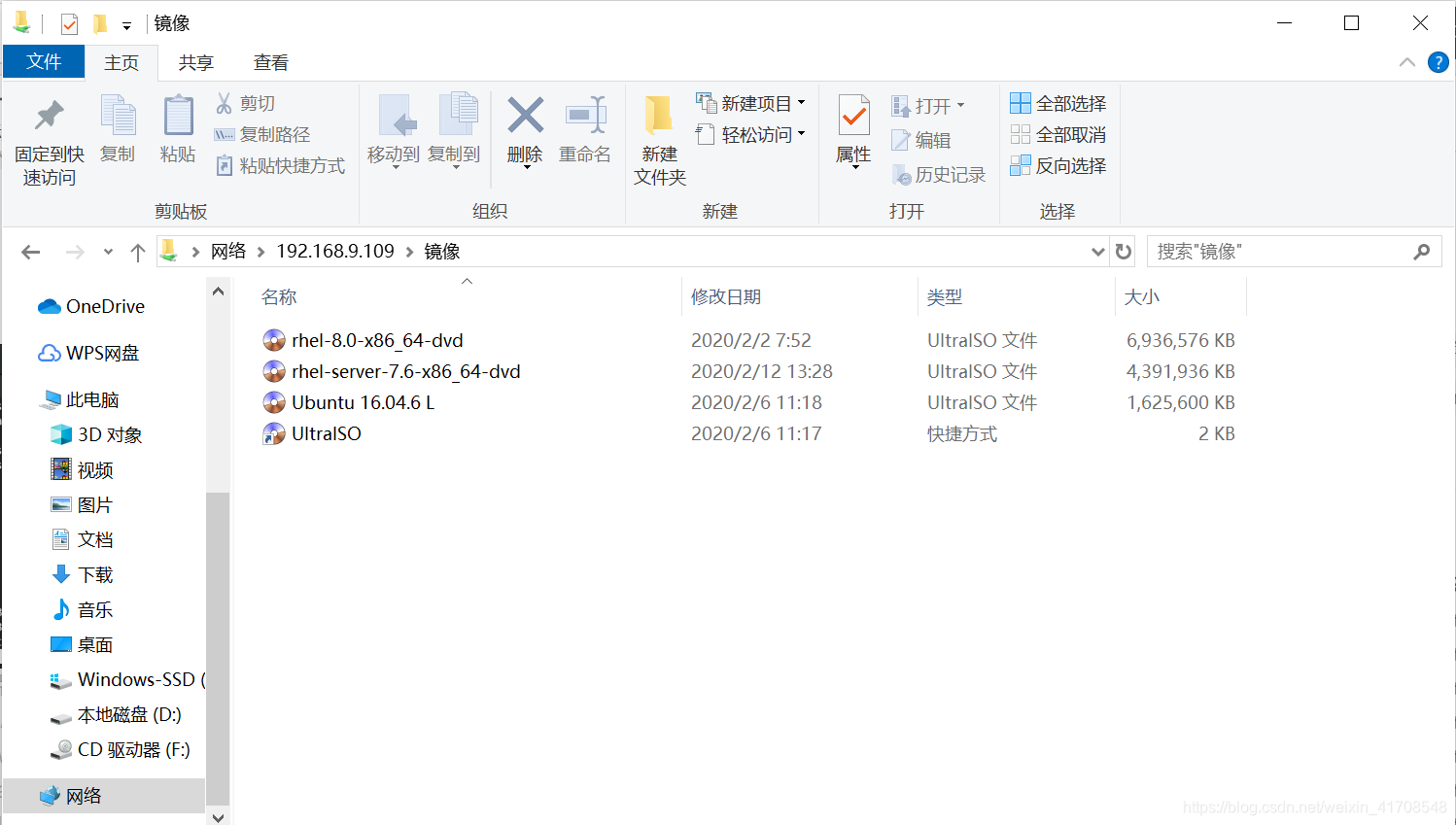
Task: Click the Back navigation arrow
Action: [x=31, y=253]
